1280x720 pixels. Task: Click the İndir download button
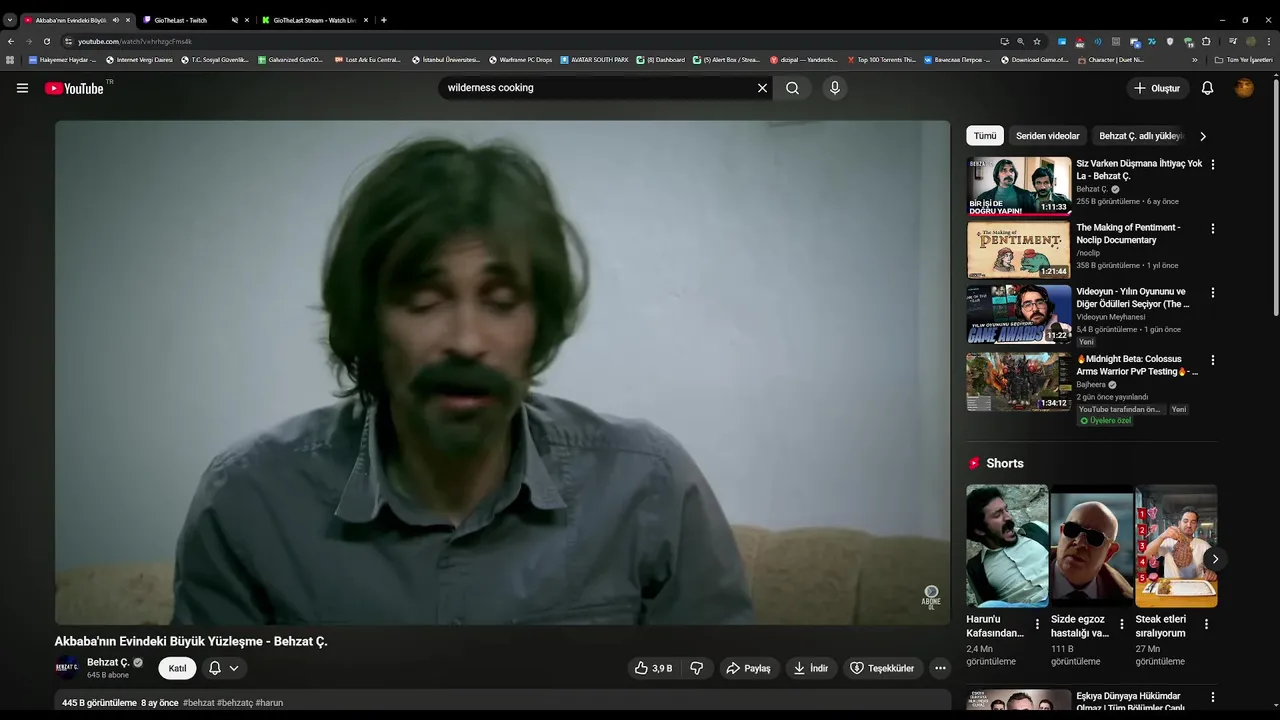tap(811, 668)
